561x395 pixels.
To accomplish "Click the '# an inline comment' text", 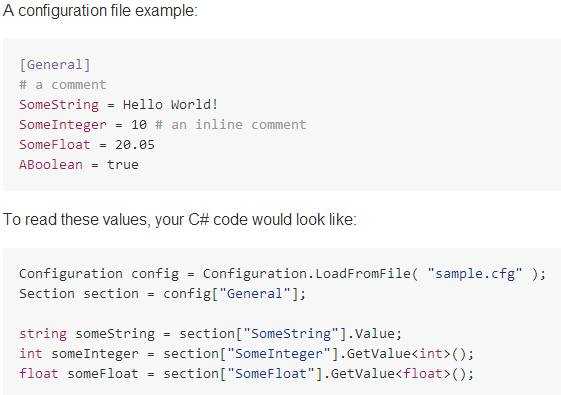I will click(231, 125).
